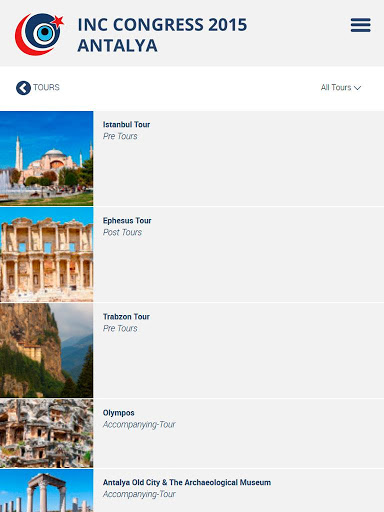Click Post Tours label under Ephesus Tour
The height and width of the screenshot is (512, 384).
pyautogui.click(x=122, y=232)
